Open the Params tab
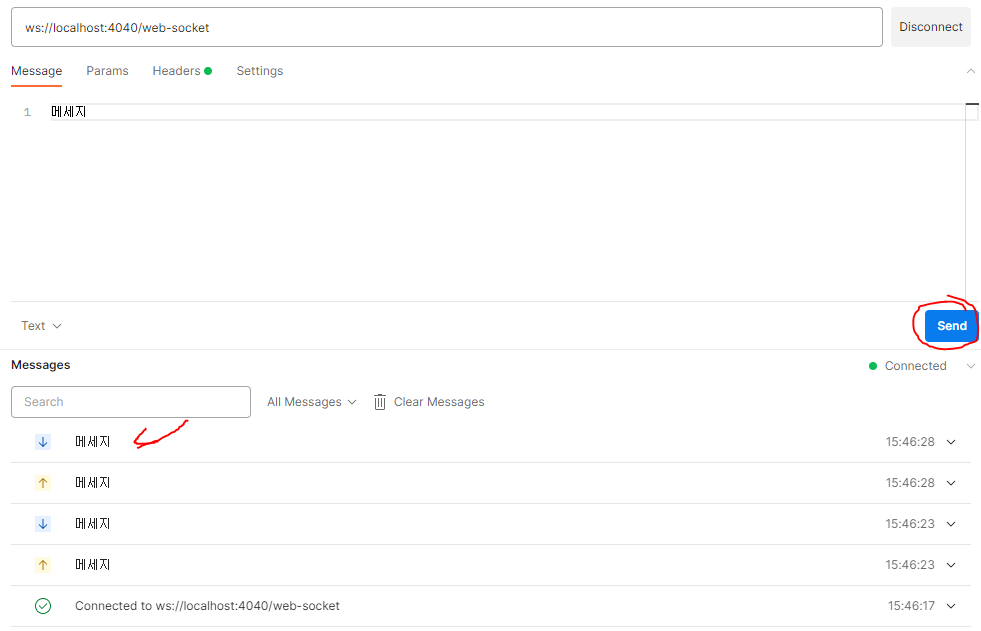The height and width of the screenshot is (631, 981). pyautogui.click(x=107, y=71)
